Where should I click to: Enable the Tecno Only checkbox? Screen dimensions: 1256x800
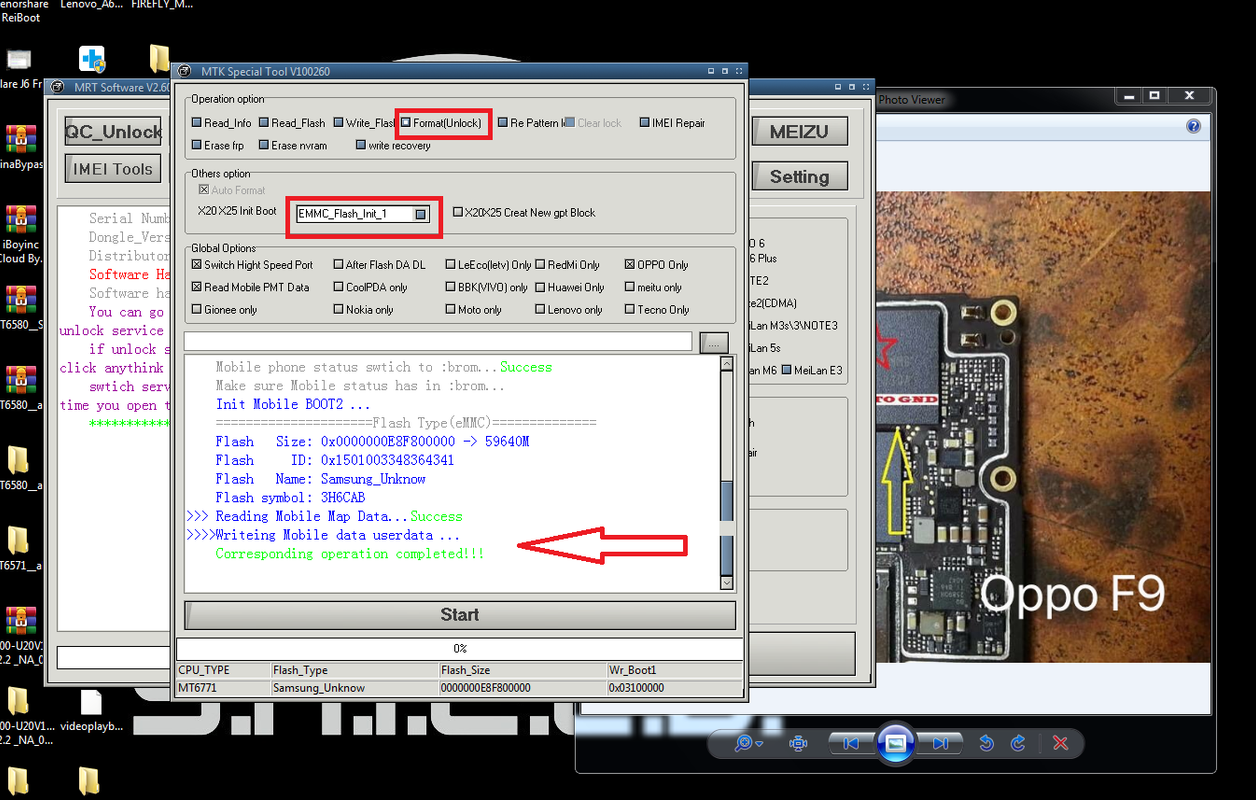click(x=629, y=309)
